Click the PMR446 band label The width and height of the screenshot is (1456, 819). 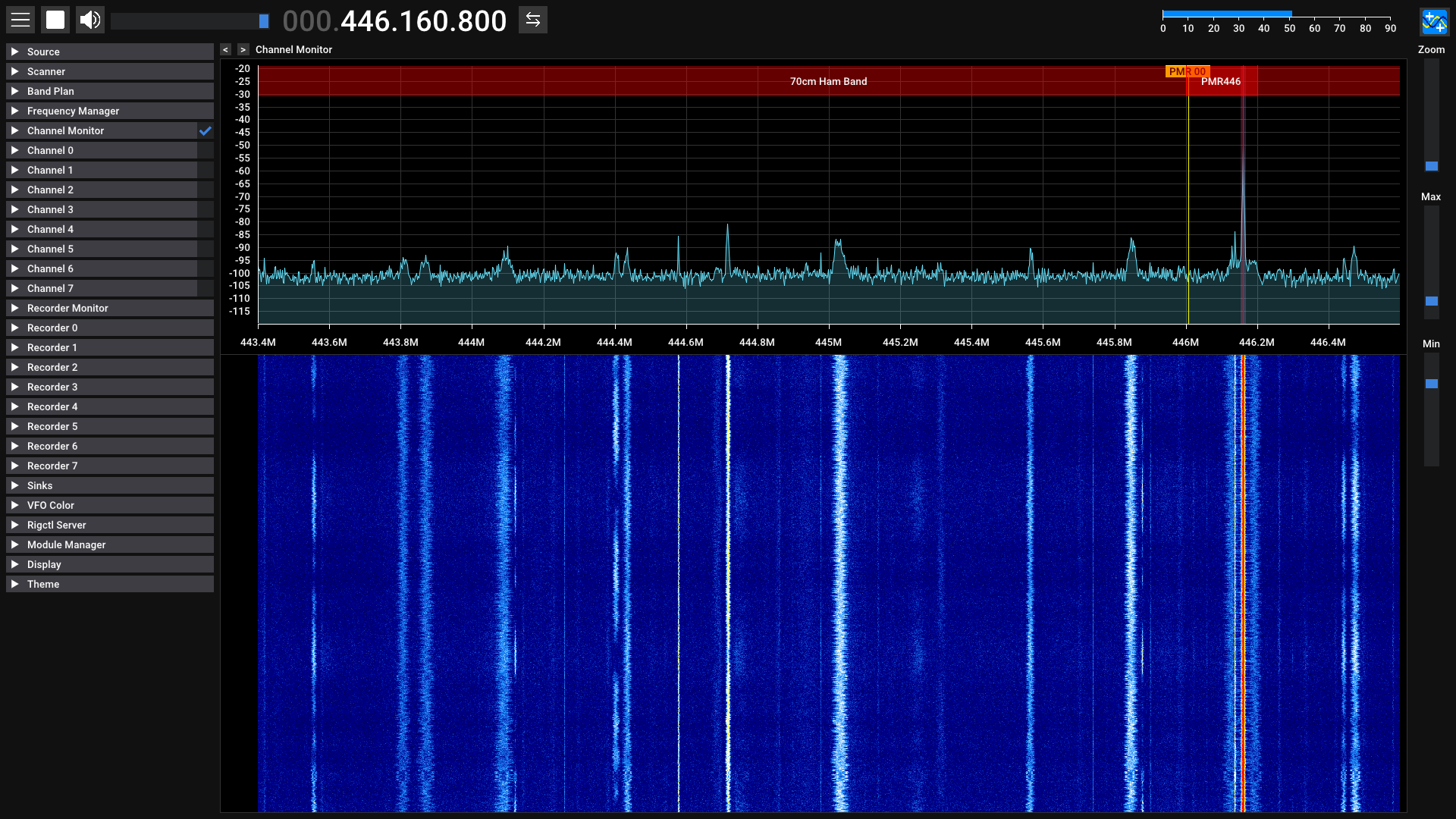(1220, 81)
